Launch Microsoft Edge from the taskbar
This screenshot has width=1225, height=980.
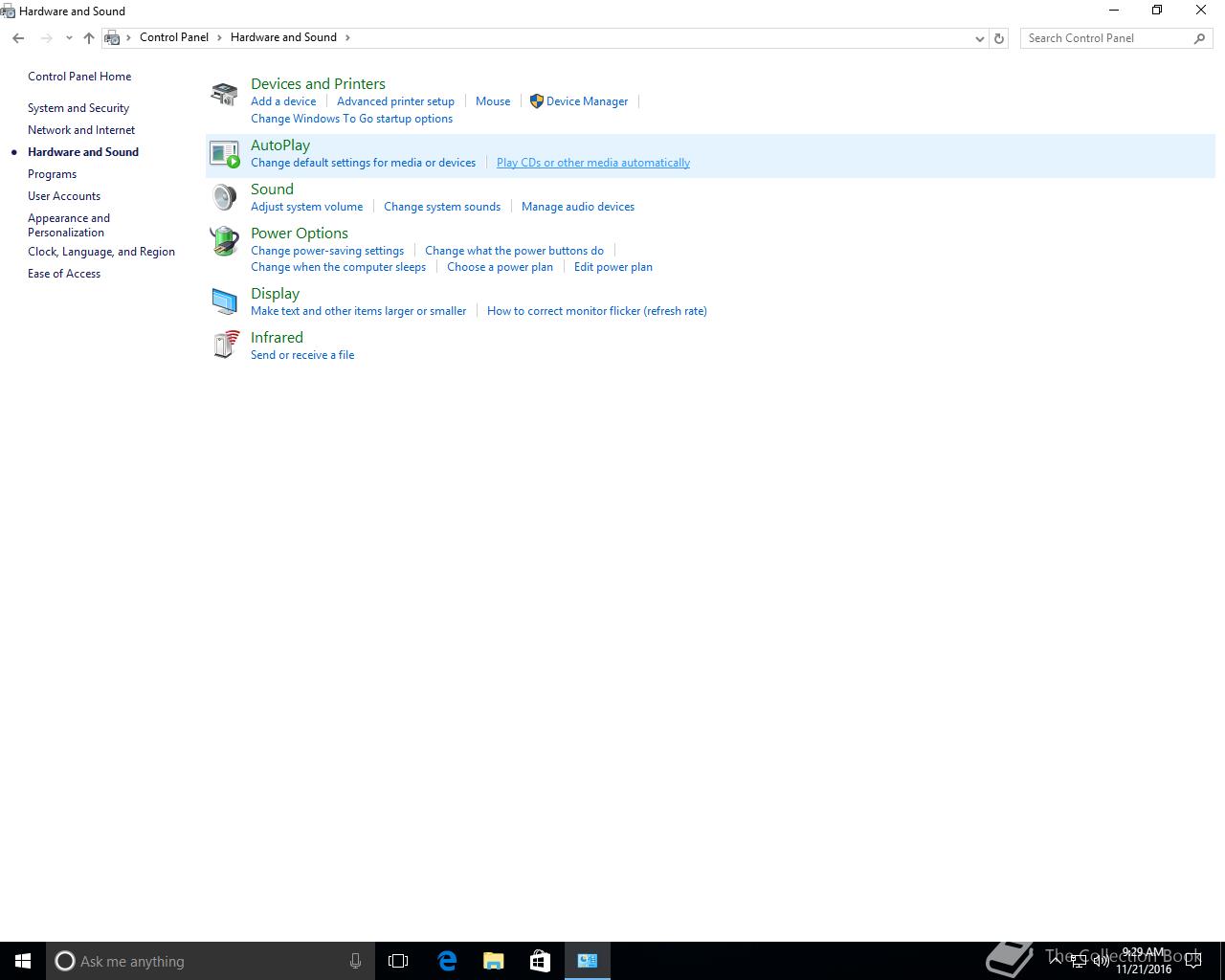point(447,961)
